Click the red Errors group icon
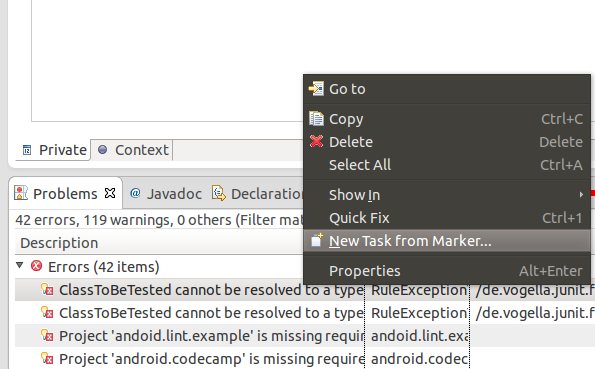595x369 pixels. tap(36, 266)
